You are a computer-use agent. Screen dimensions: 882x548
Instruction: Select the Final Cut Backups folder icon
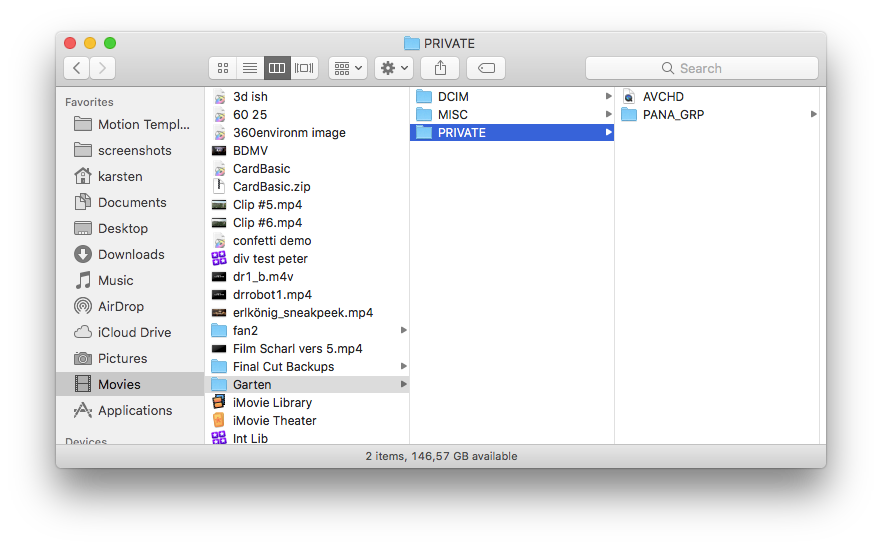pyautogui.click(x=219, y=366)
